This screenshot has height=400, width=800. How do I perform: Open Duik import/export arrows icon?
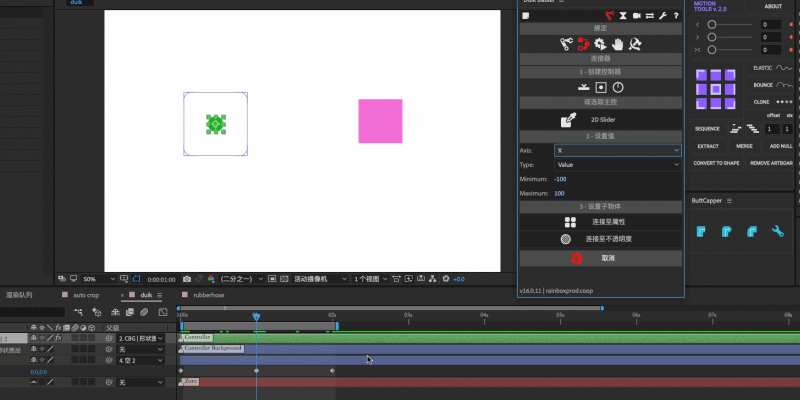(649, 16)
